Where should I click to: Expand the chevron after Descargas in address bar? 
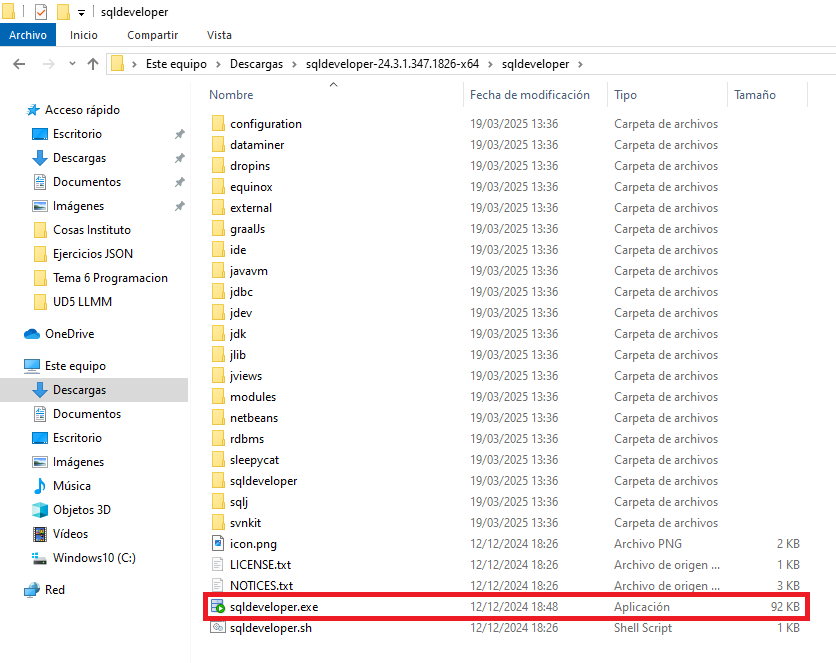[x=294, y=64]
